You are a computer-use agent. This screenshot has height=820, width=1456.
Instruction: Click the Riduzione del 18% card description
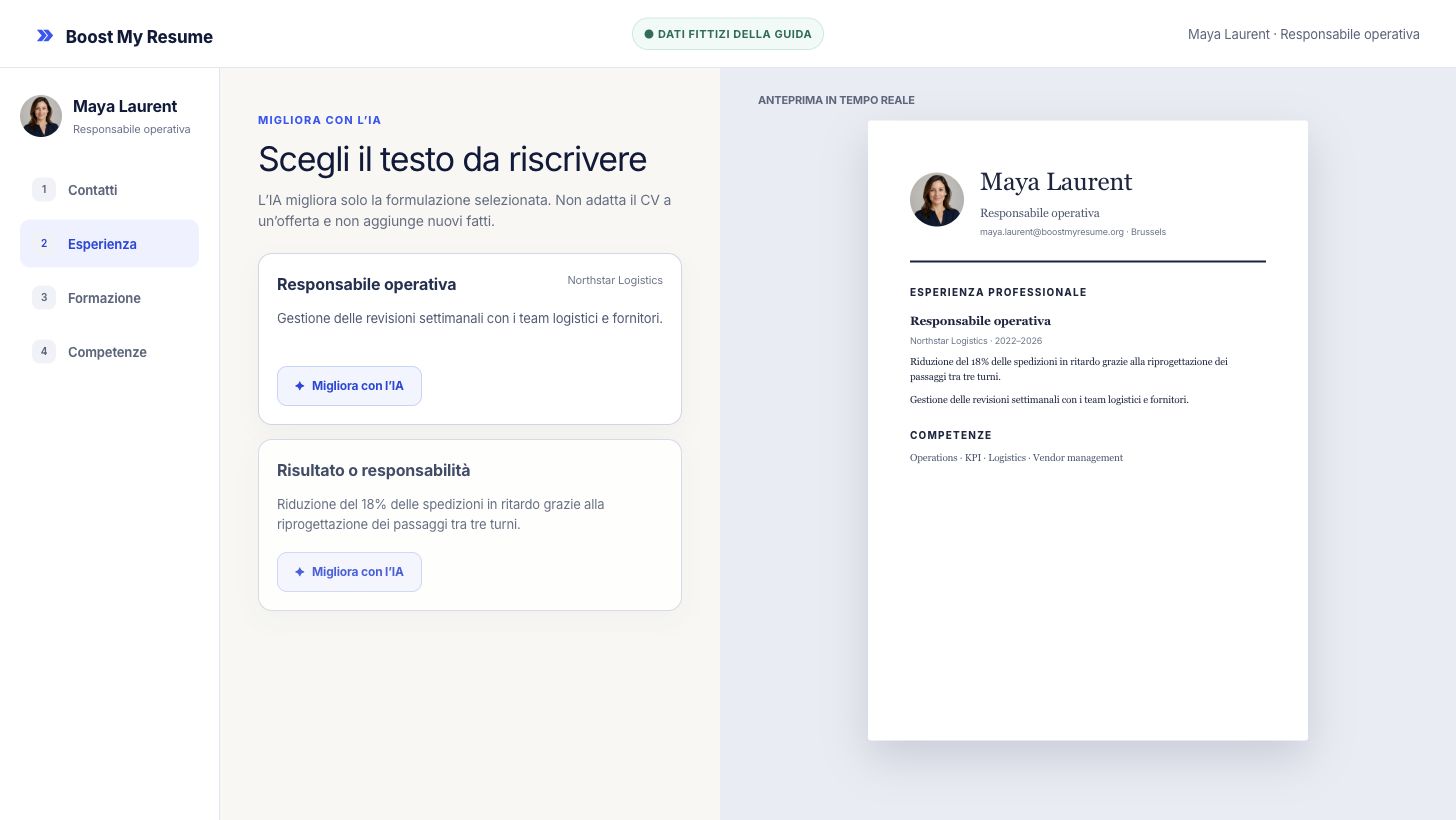point(441,514)
